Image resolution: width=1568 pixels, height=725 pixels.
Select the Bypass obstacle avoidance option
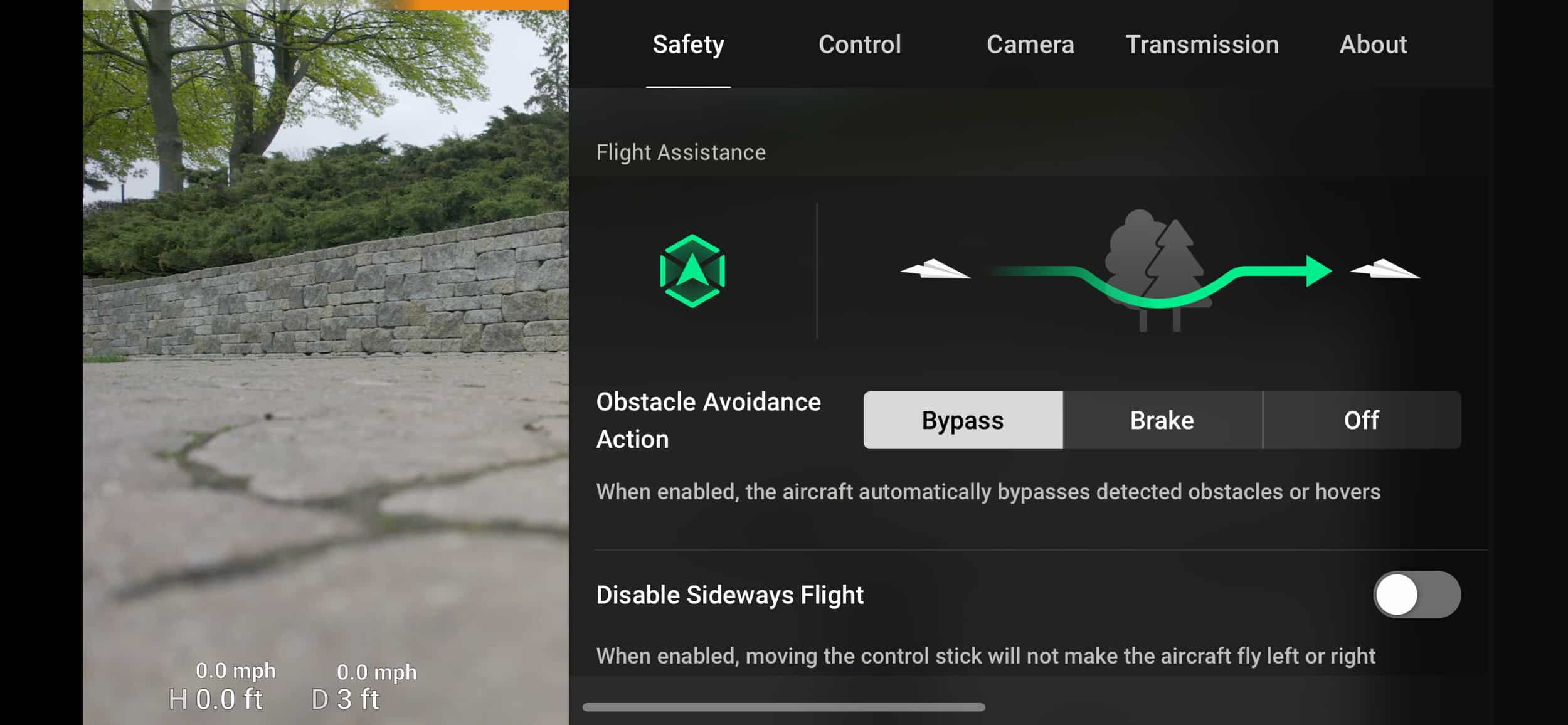pos(962,420)
